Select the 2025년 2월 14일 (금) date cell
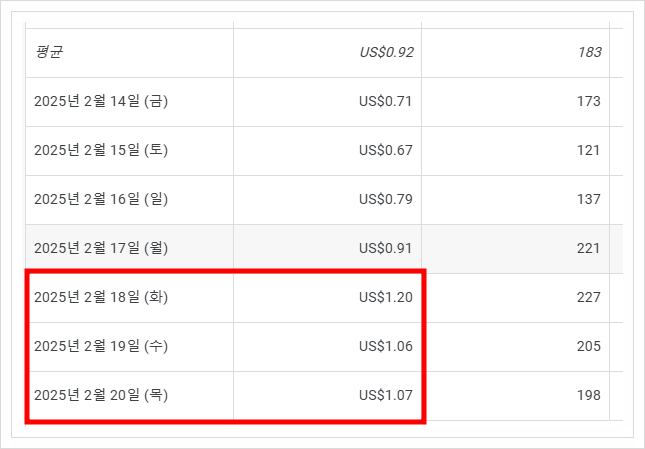This screenshot has width=645, height=449. (x=101, y=101)
